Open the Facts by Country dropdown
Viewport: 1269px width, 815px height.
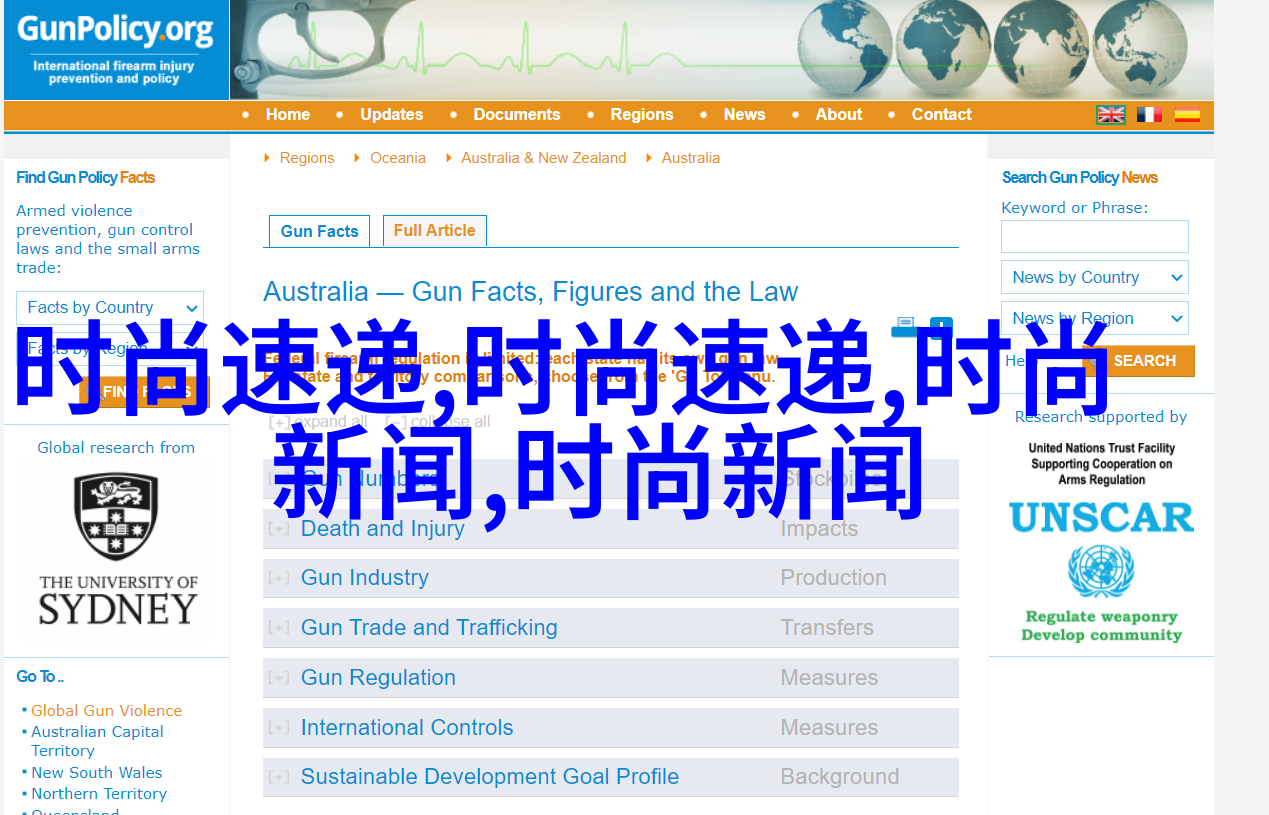tap(110, 308)
